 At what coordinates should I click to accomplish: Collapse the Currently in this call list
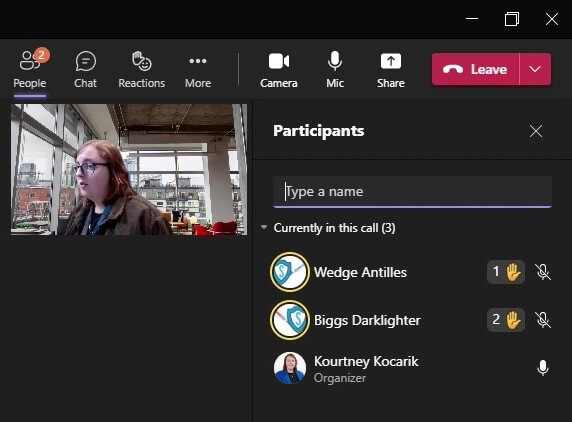click(x=264, y=228)
